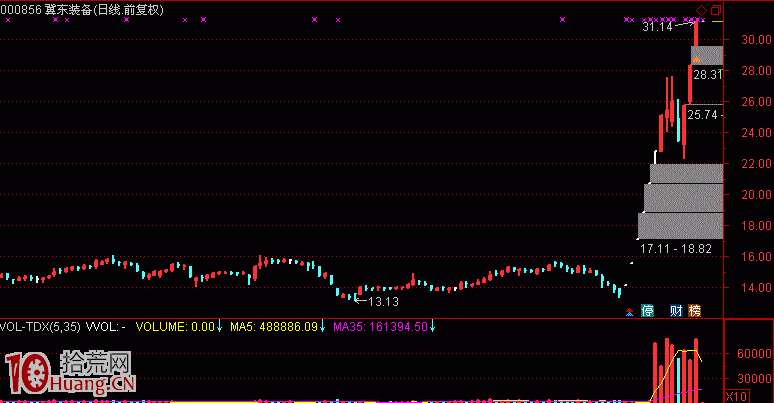
Task: Click the 26.00 price axis label
Action: coord(756,102)
